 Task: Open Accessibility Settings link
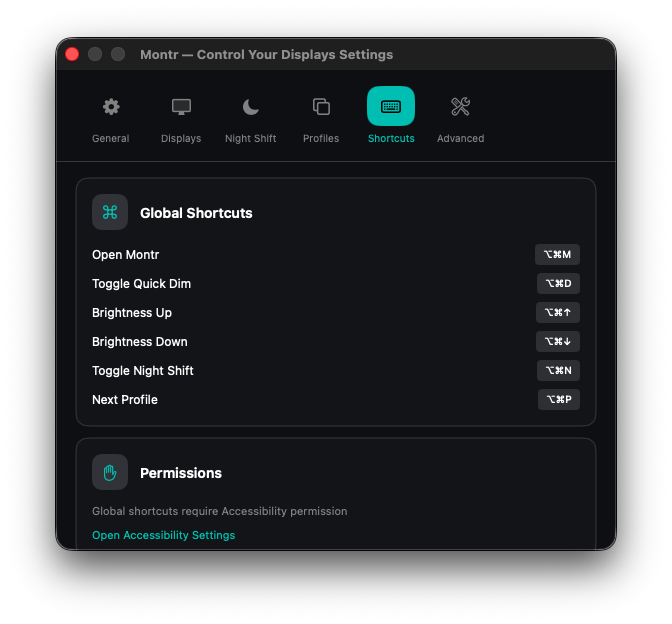pos(163,535)
